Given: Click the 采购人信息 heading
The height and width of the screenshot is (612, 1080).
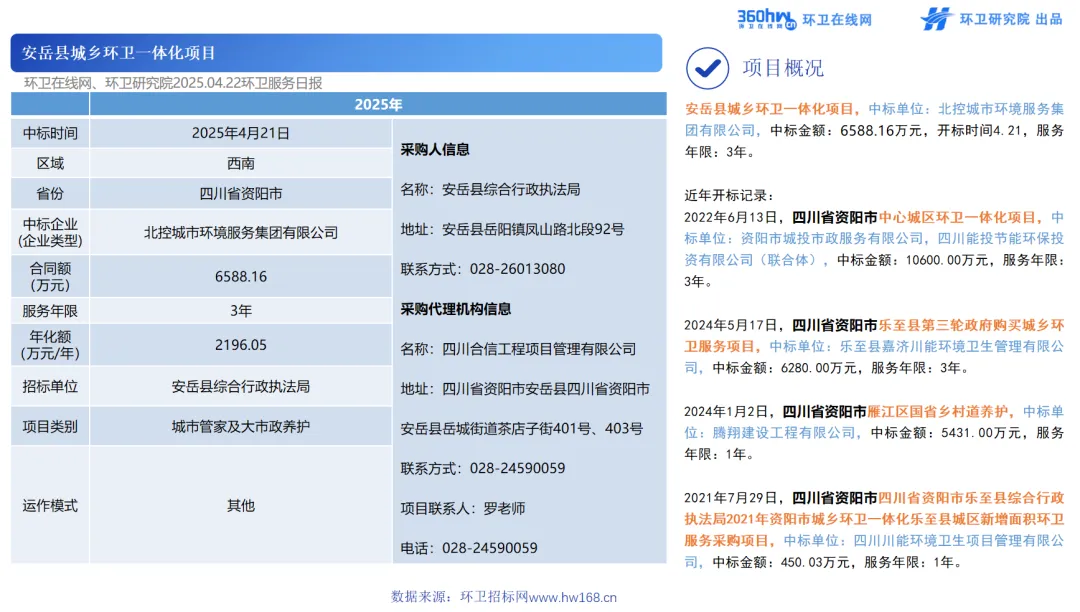Looking at the screenshot, I should (435, 149).
